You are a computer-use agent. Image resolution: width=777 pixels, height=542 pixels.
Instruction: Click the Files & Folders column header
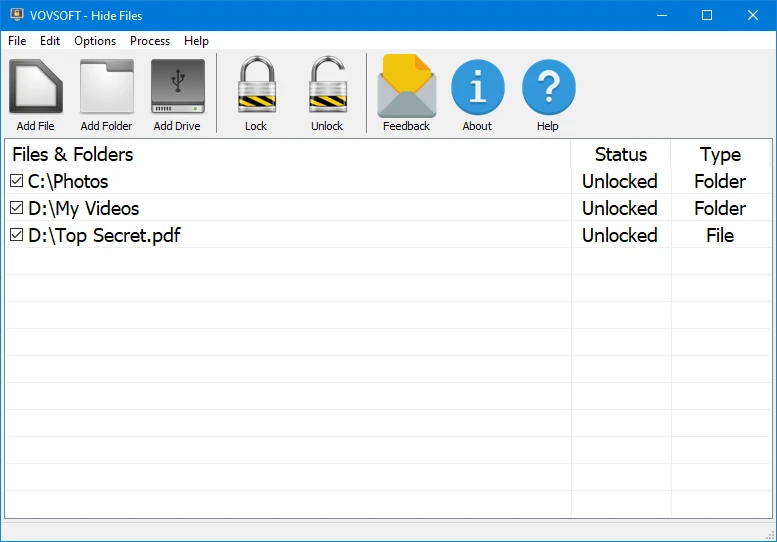73,154
